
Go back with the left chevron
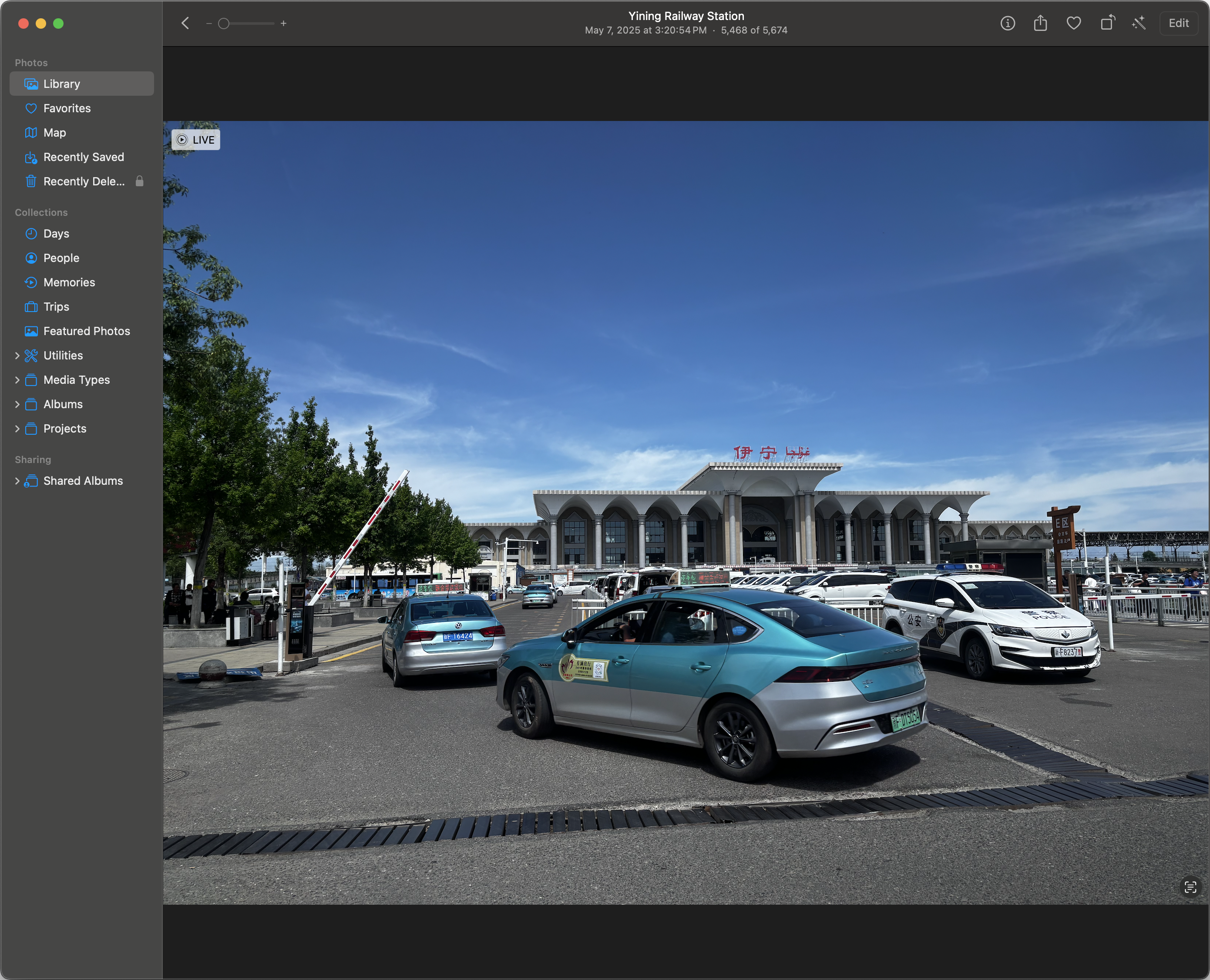click(185, 23)
